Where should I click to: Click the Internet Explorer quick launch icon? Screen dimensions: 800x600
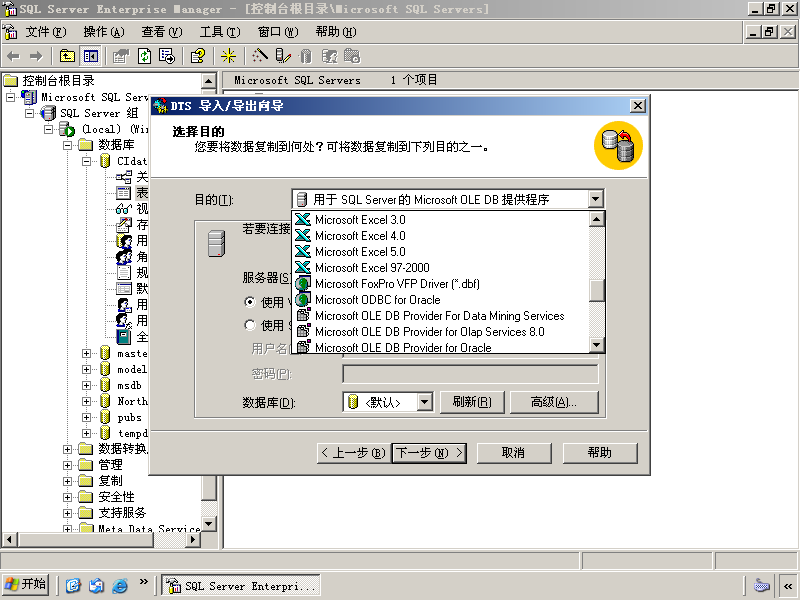[x=120, y=585]
